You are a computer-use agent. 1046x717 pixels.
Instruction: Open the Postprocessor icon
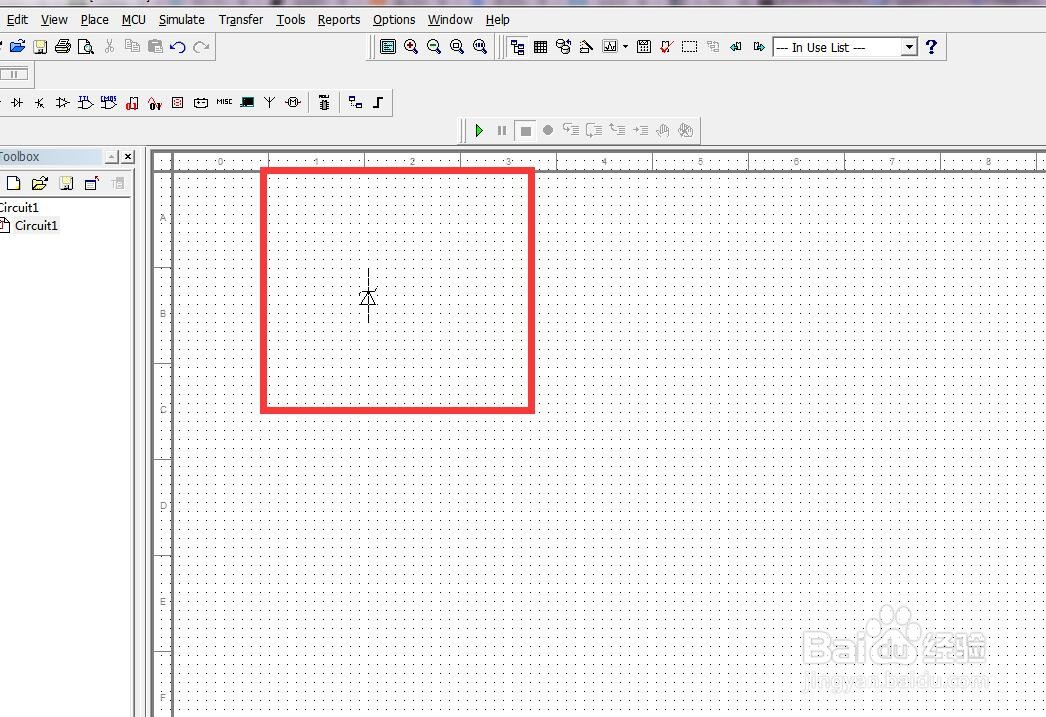tap(644, 47)
